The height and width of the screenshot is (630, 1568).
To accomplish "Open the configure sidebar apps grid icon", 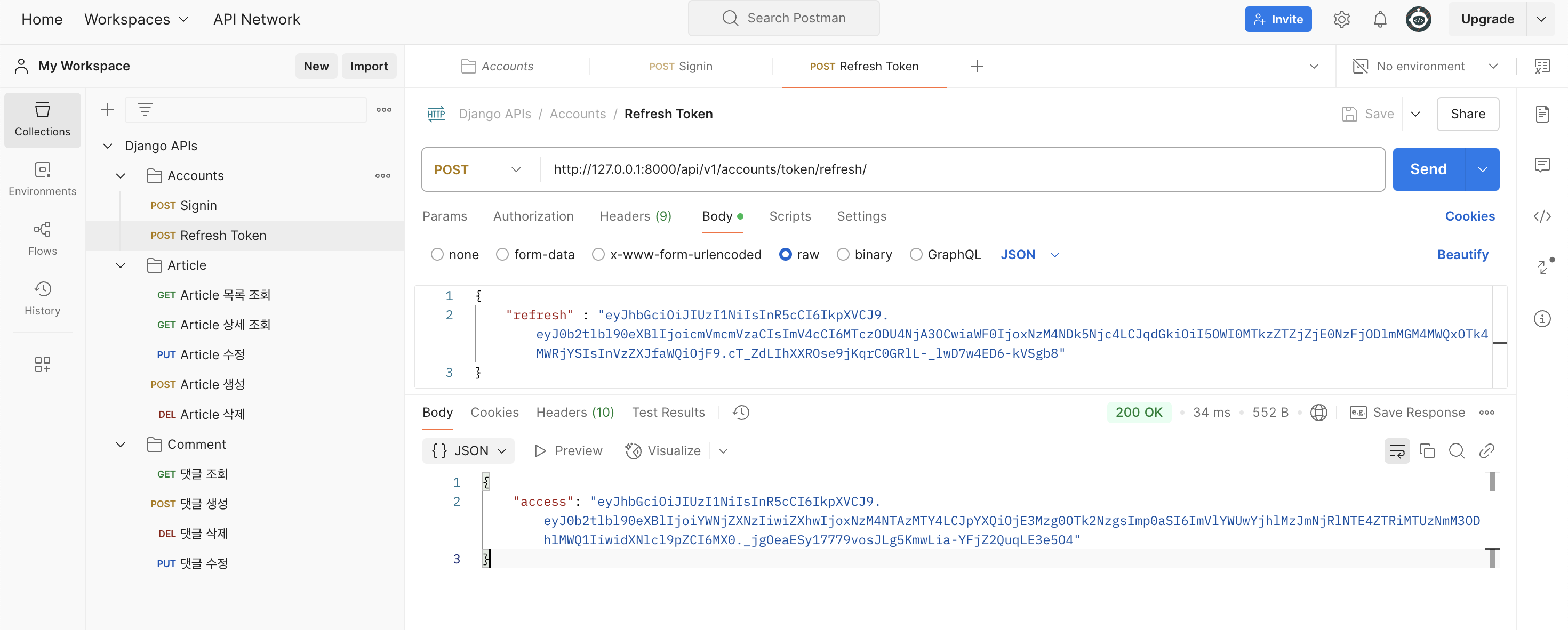I will [42, 364].
